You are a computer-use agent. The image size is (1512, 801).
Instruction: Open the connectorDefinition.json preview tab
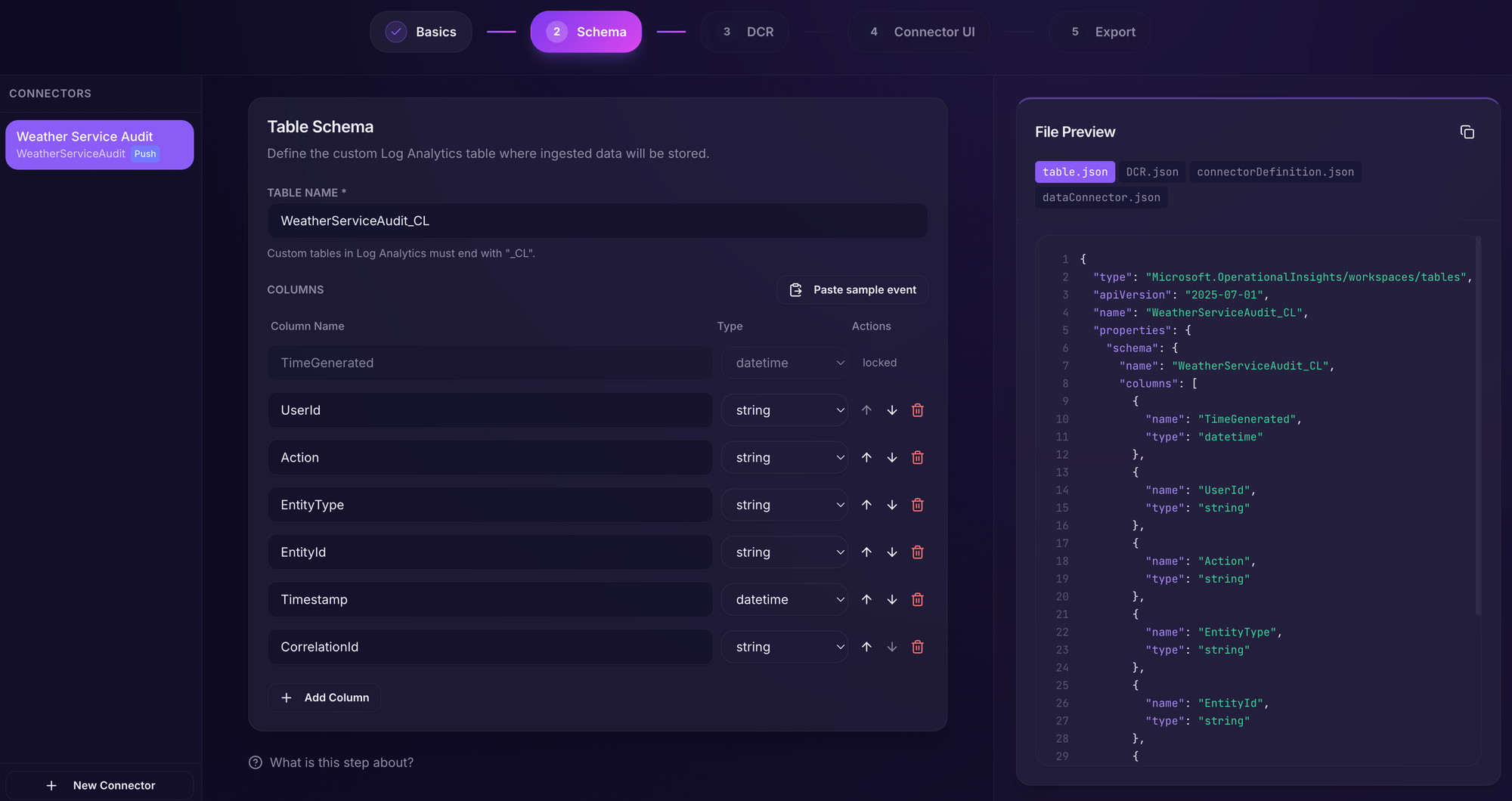1275,172
